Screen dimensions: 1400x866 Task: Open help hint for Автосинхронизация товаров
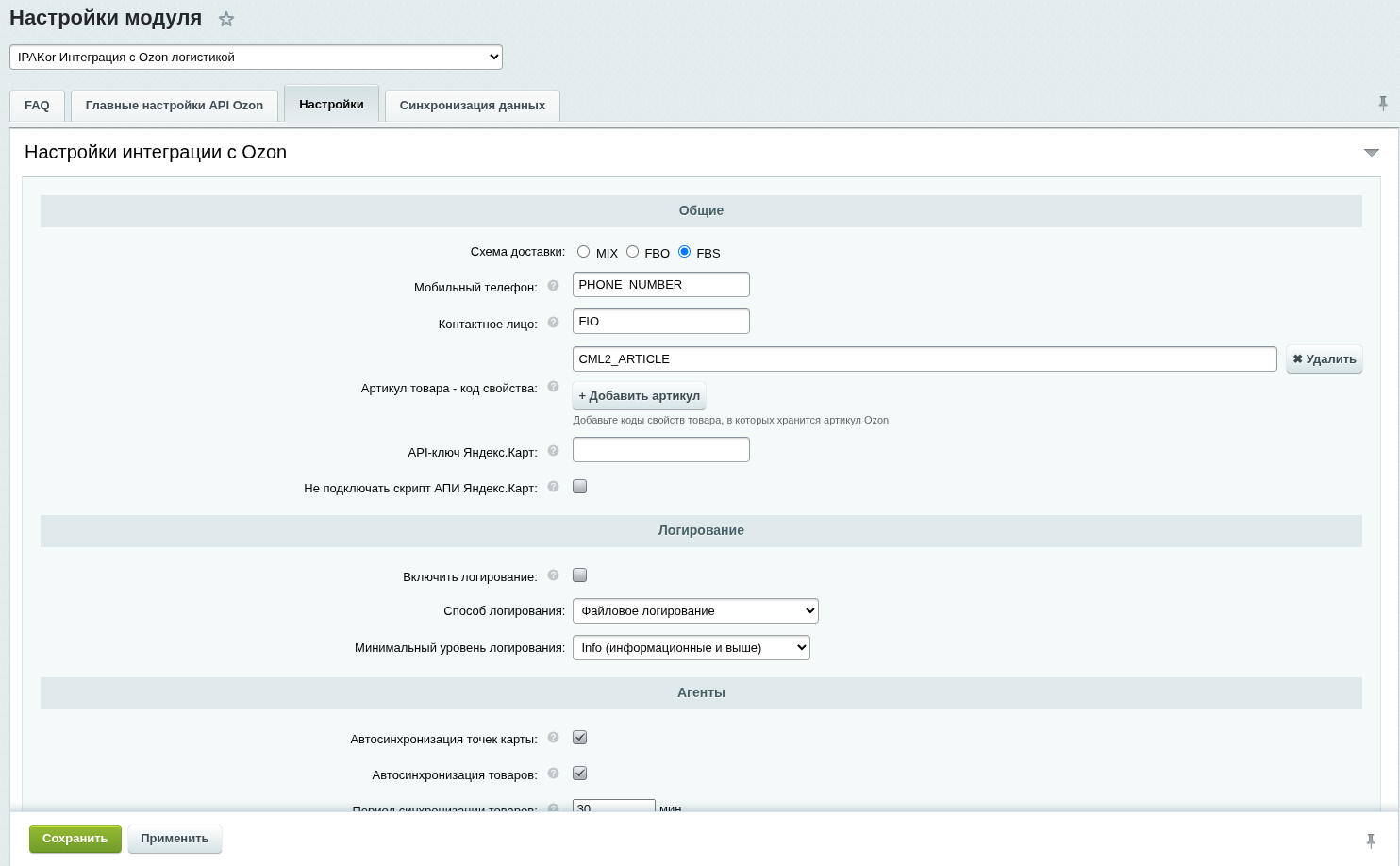pyautogui.click(x=554, y=773)
